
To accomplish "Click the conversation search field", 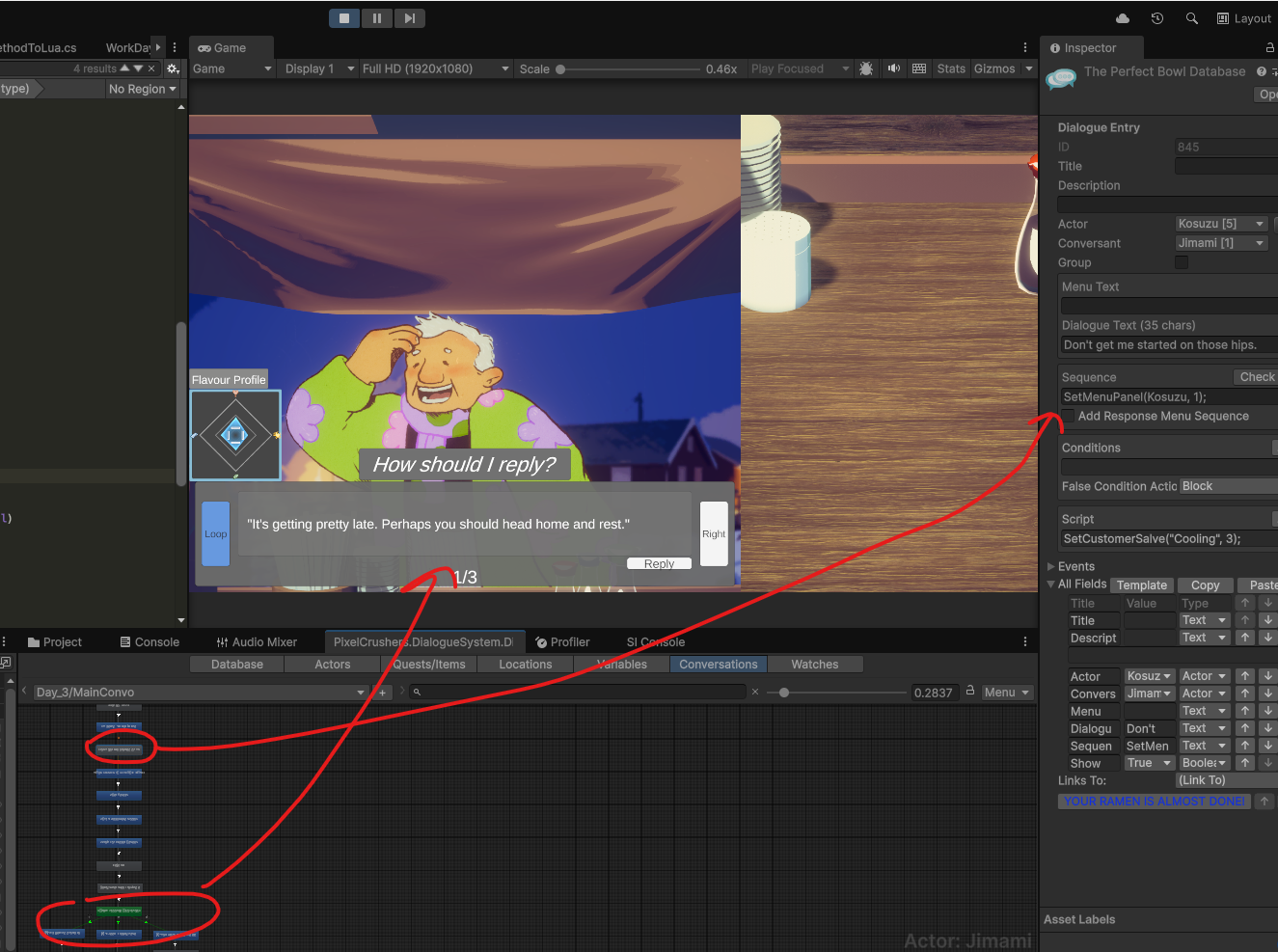I will coord(577,693).
